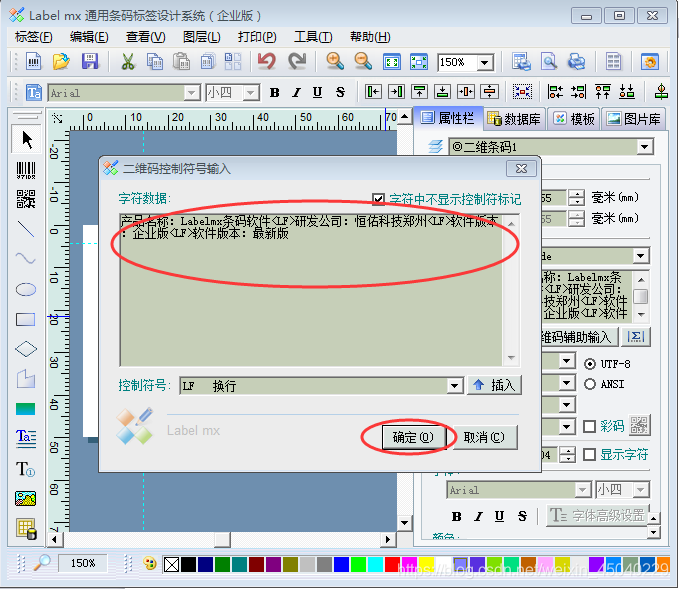The height and width of the screenshot is (589, 679).
Task: Open the 查看(V) menu
Action: tap(146, 37)
